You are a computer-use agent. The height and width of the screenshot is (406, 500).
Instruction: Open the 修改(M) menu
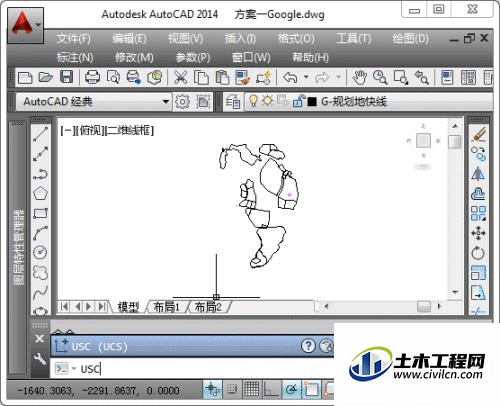(134, 57)
